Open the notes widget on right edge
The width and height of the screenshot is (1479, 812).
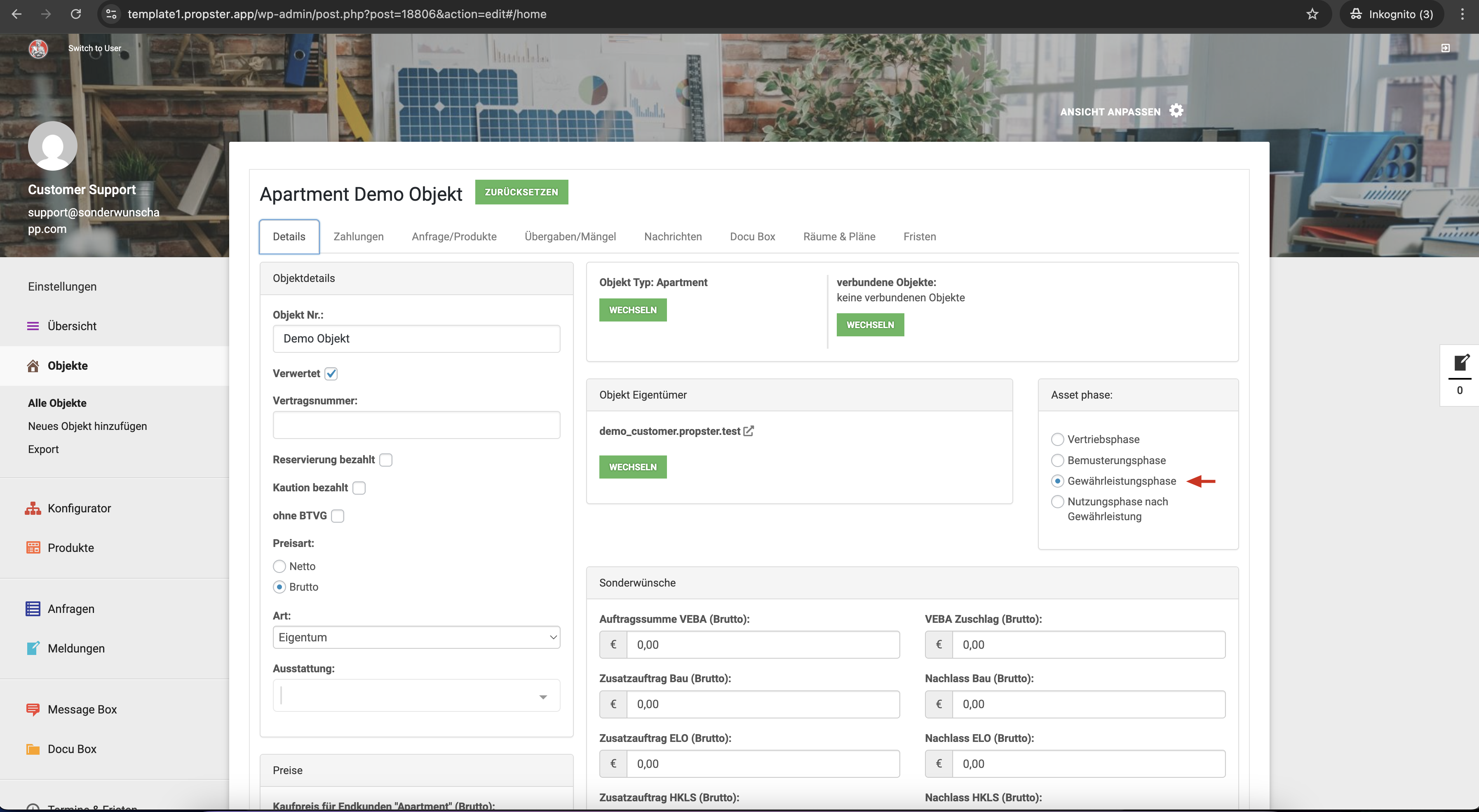point(1460,363)
